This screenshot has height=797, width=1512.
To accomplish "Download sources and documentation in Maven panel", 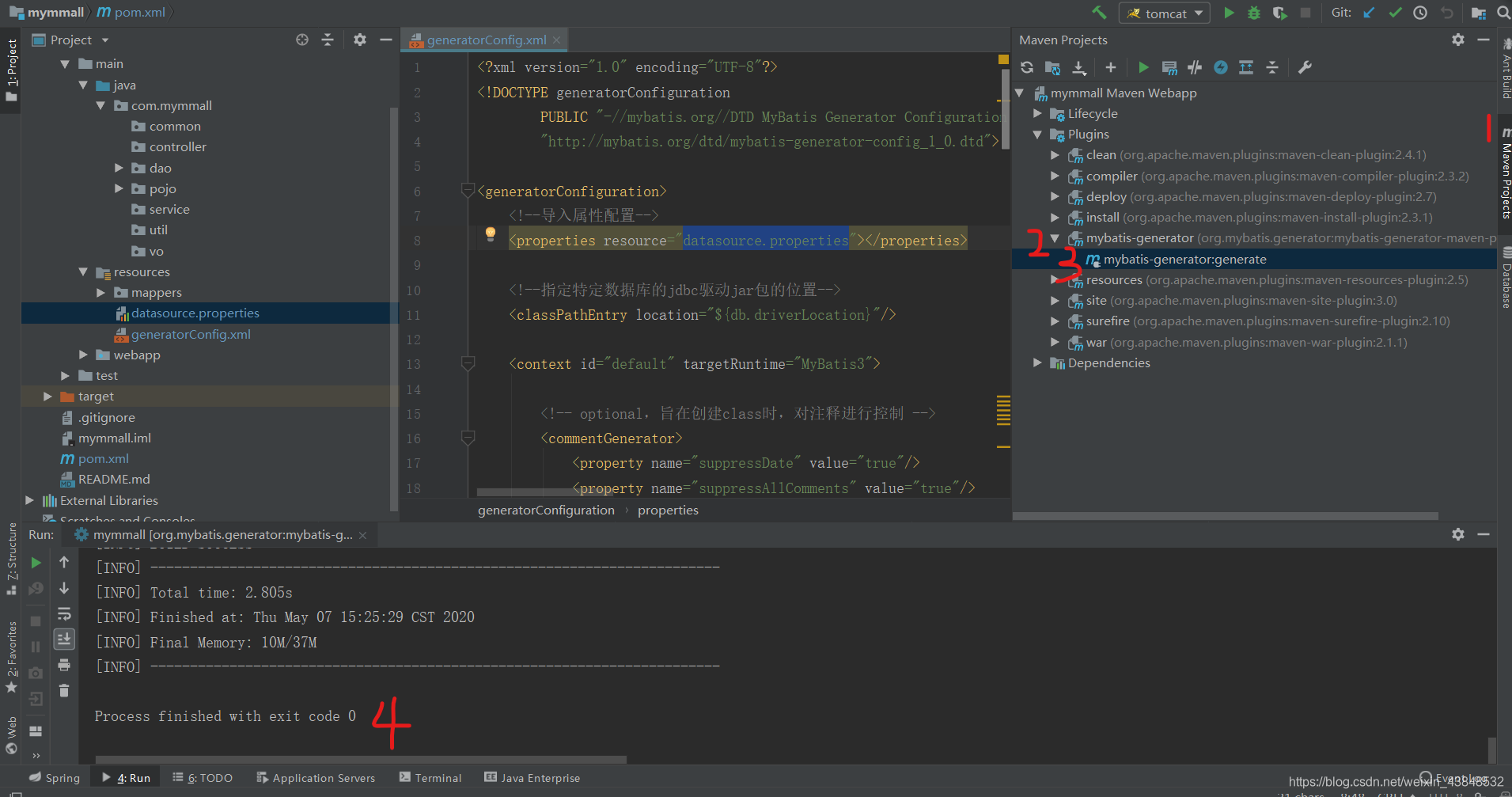I will [x=1078, y=67].
